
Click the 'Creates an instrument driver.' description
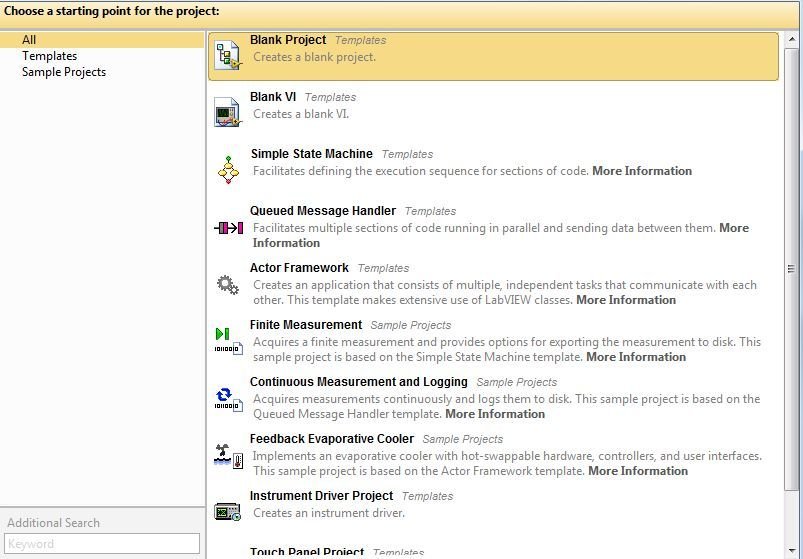pyautogui.click(x=329, y=513)
